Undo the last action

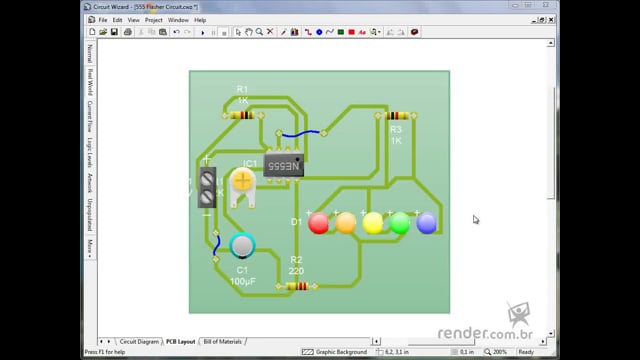click(x=176, y=32)
